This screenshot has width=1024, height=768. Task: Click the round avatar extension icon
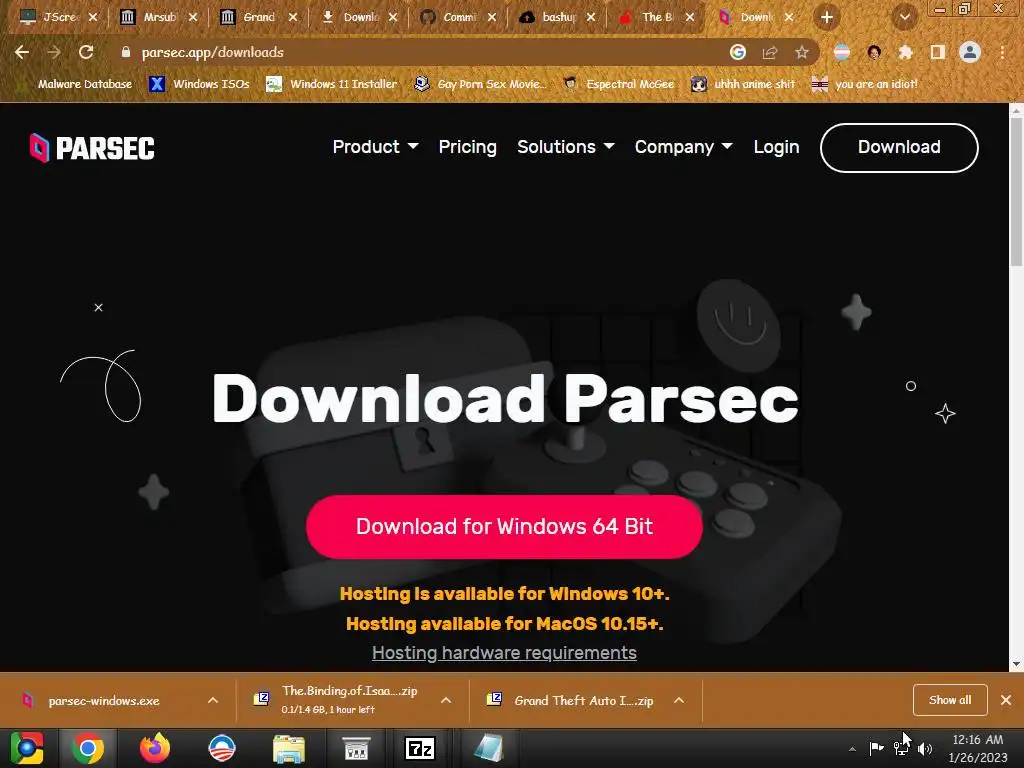[x=874, y=52]
